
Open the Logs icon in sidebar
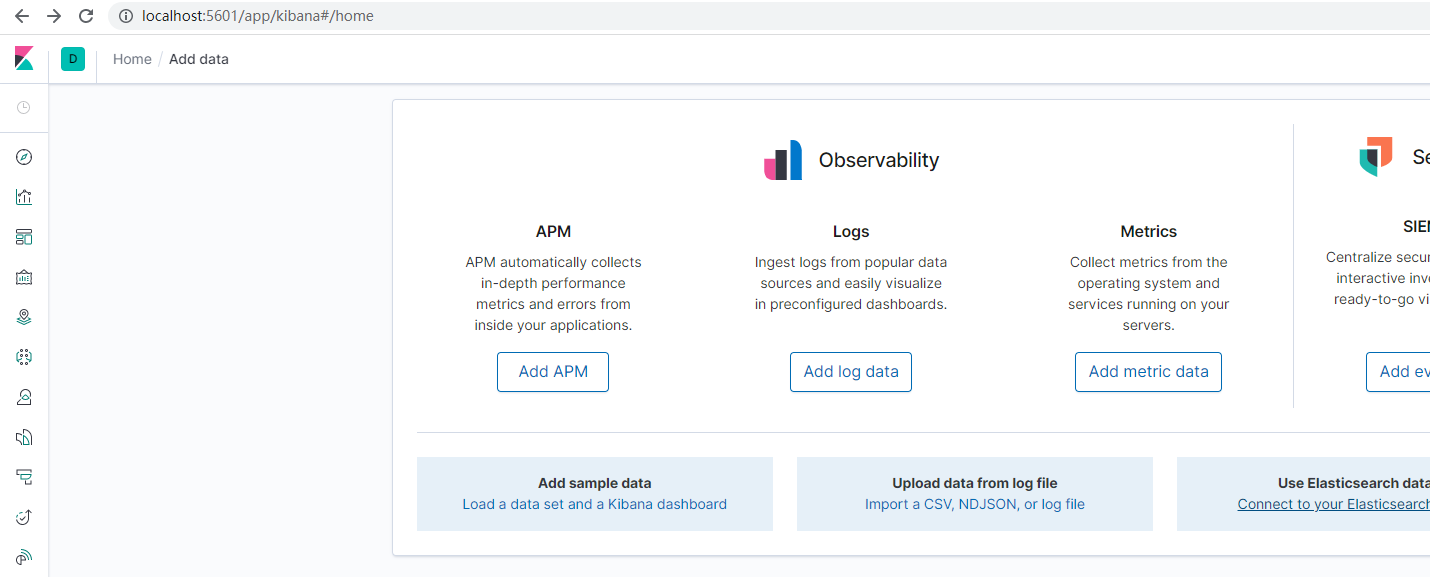(x=24, y=437)
